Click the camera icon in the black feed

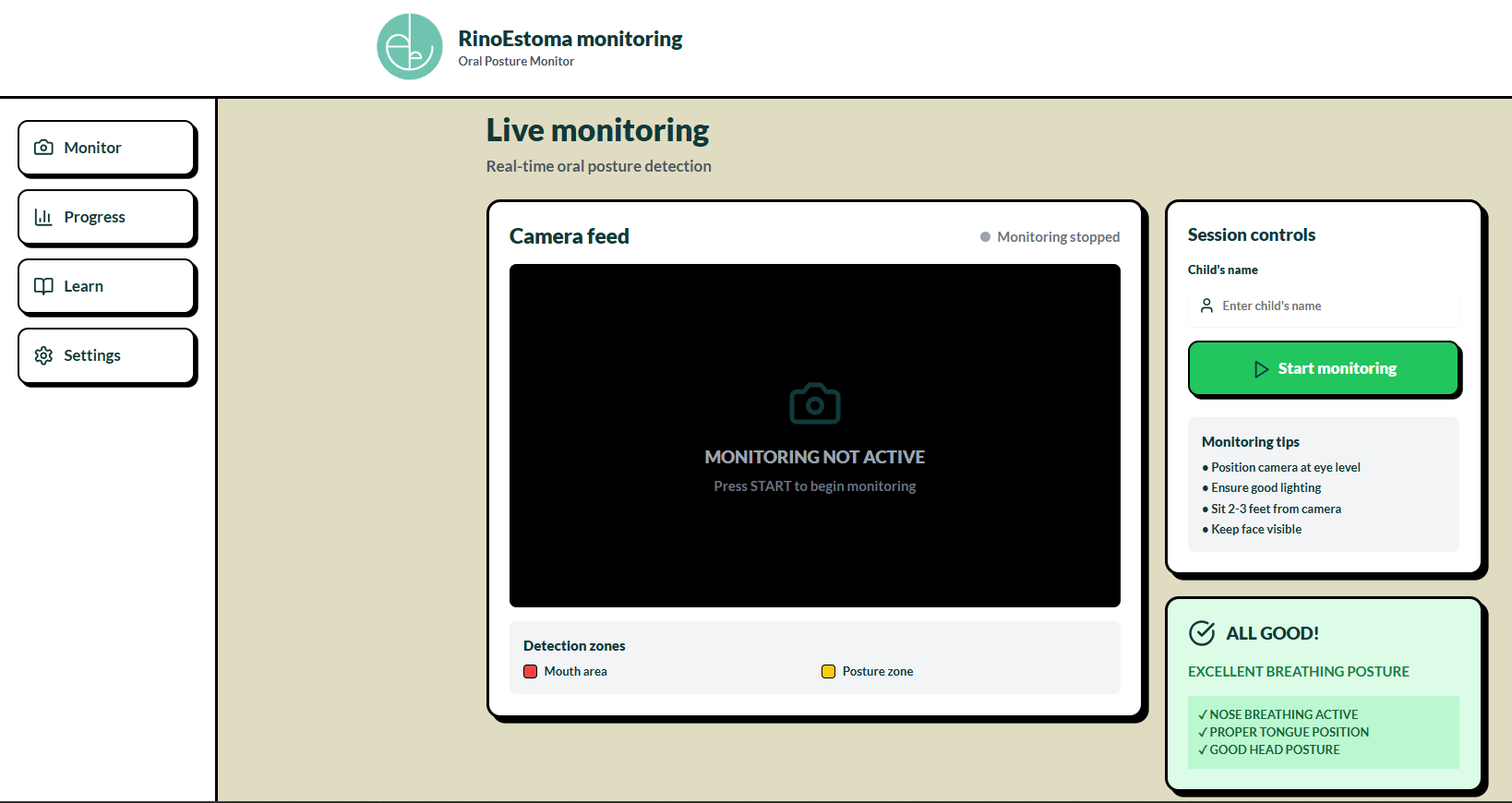click(x=814, y=404)
